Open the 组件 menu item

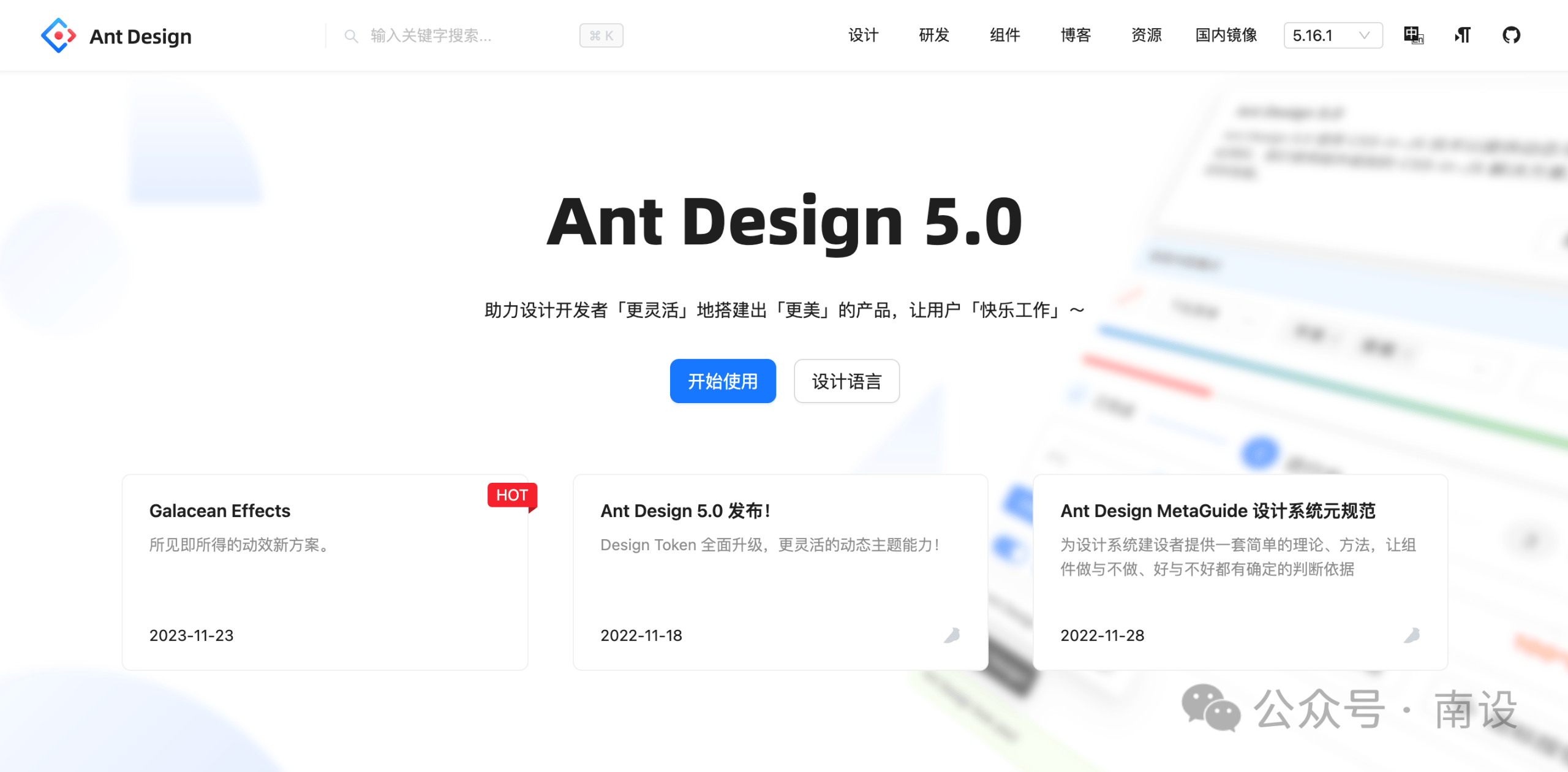(1005, 36)
